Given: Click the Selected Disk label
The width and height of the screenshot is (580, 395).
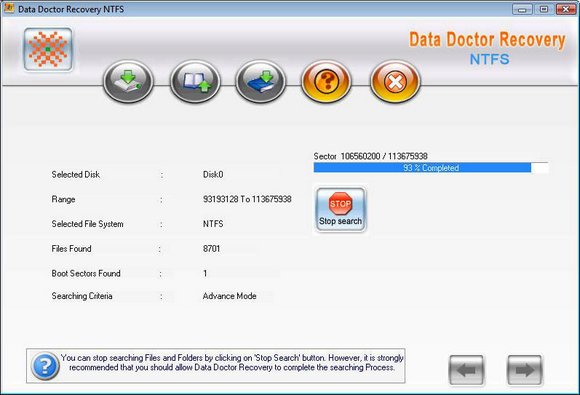Looking at the screenshot, I should pos(76,174).
